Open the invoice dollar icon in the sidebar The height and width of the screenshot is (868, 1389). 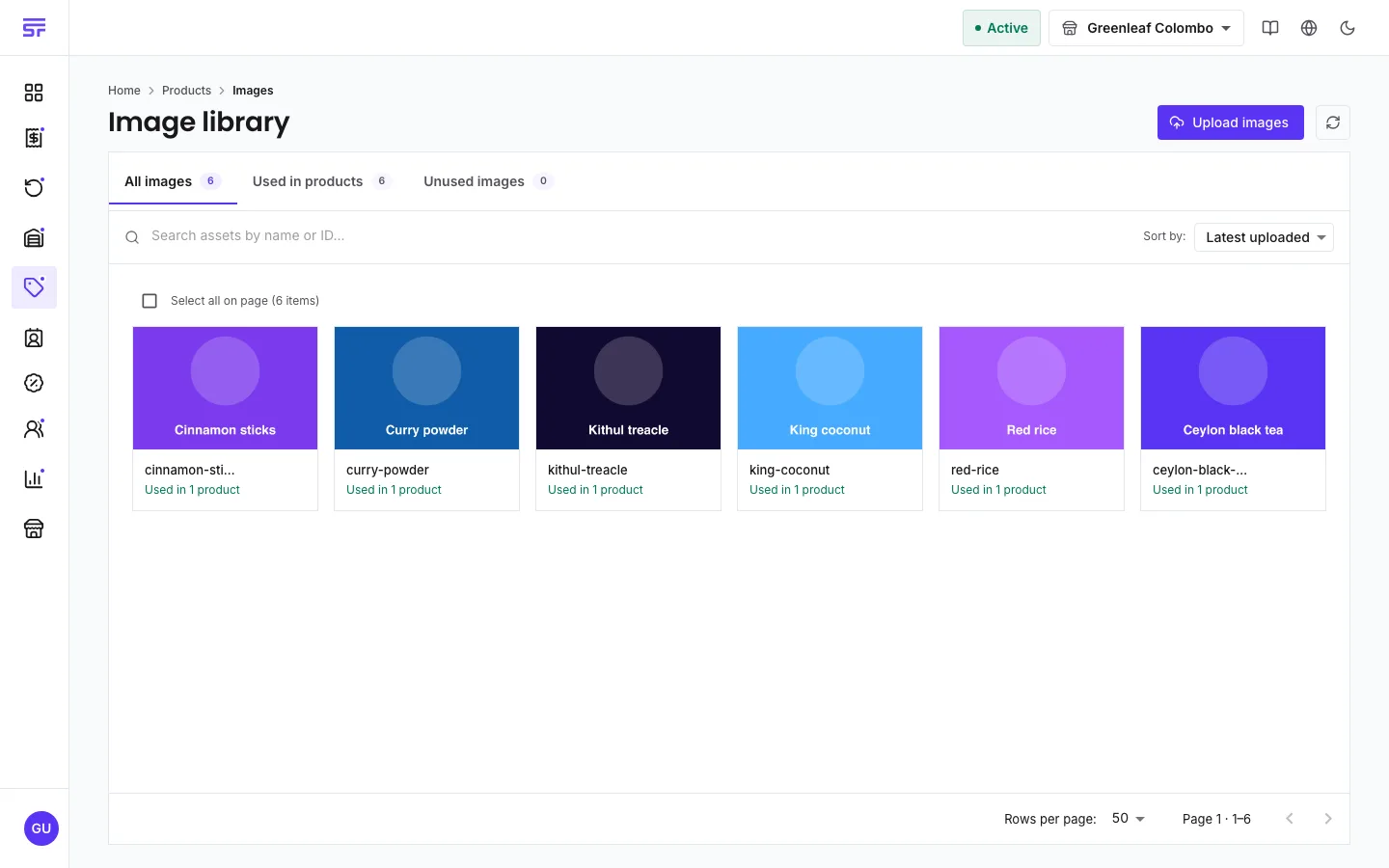point(34,138)
